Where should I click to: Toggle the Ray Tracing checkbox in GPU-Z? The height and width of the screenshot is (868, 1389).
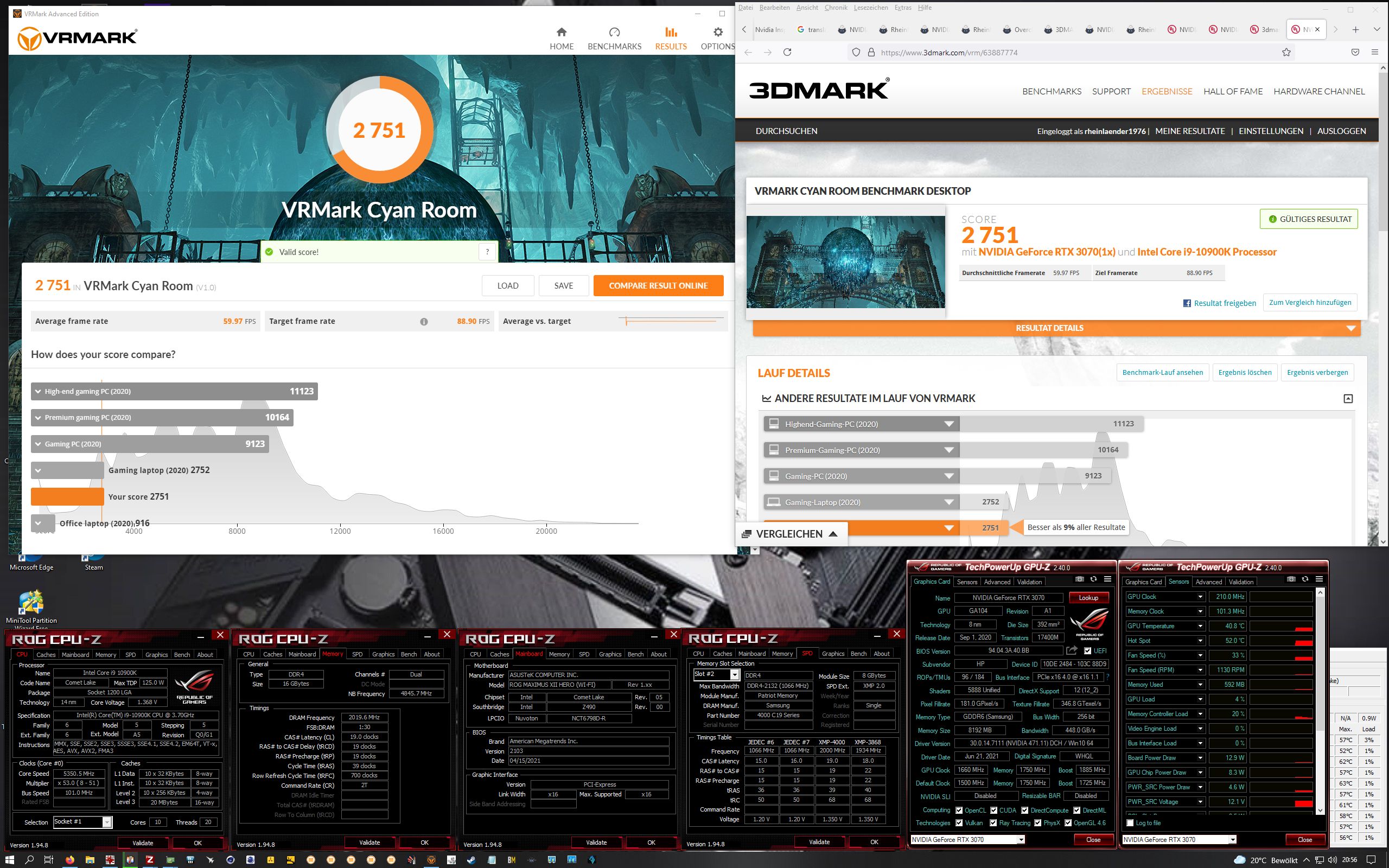tap(993, 822)
